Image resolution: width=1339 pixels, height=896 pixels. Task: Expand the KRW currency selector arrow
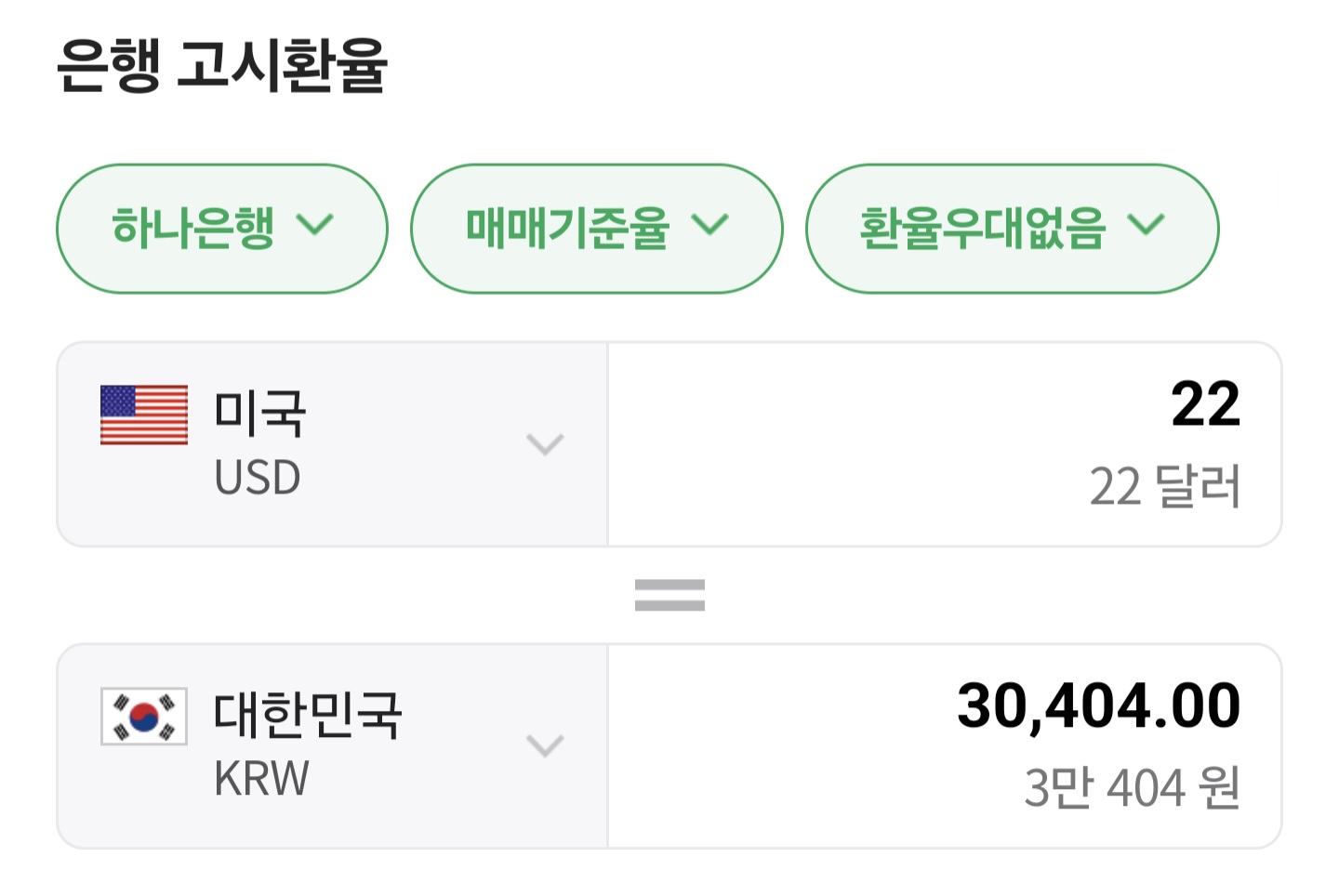(545, 745)
